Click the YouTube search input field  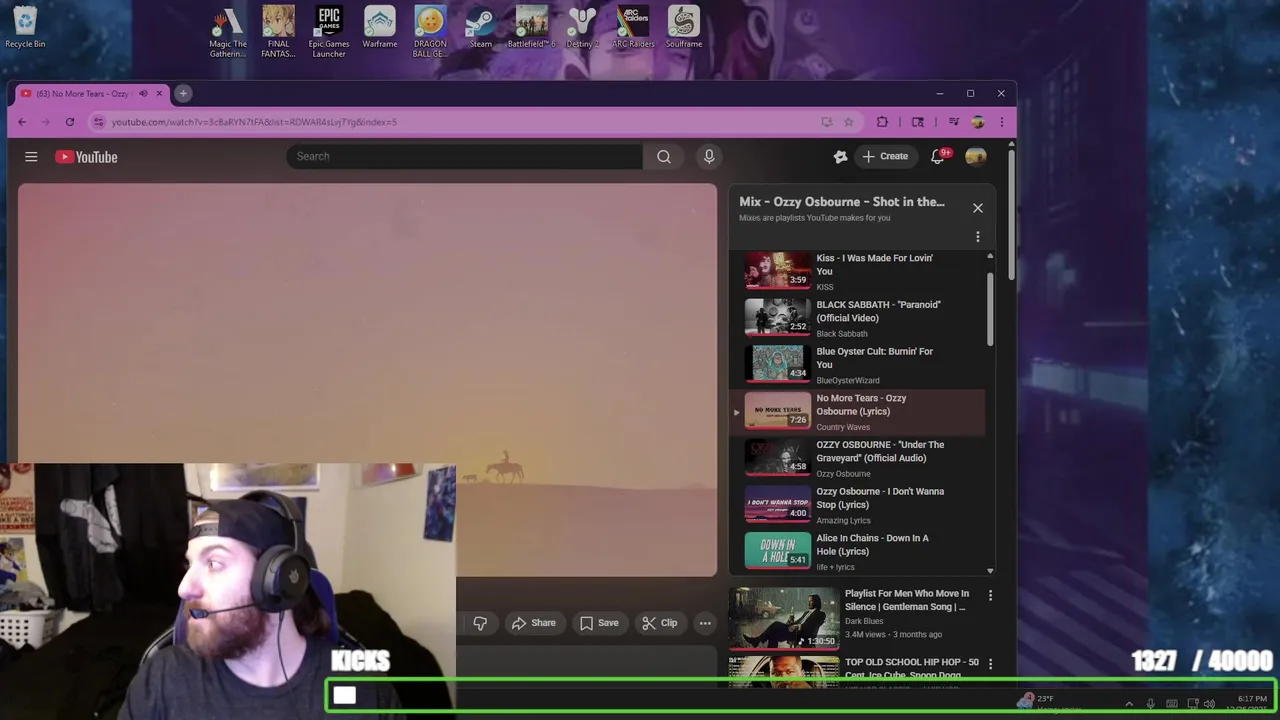coord(464,156)
